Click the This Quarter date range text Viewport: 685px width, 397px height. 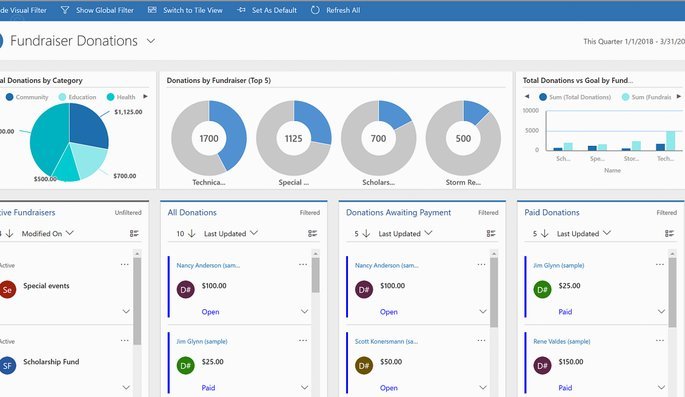(x=634, y=41)
